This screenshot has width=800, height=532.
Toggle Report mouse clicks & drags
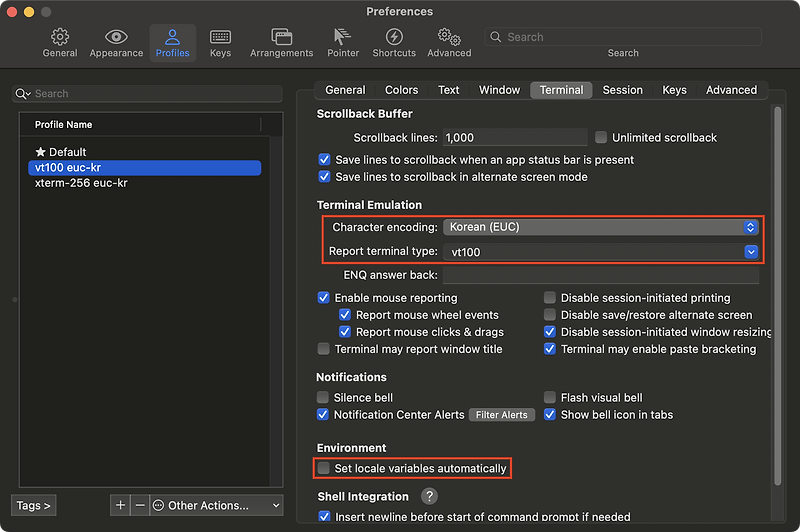(x=345, y=332)
